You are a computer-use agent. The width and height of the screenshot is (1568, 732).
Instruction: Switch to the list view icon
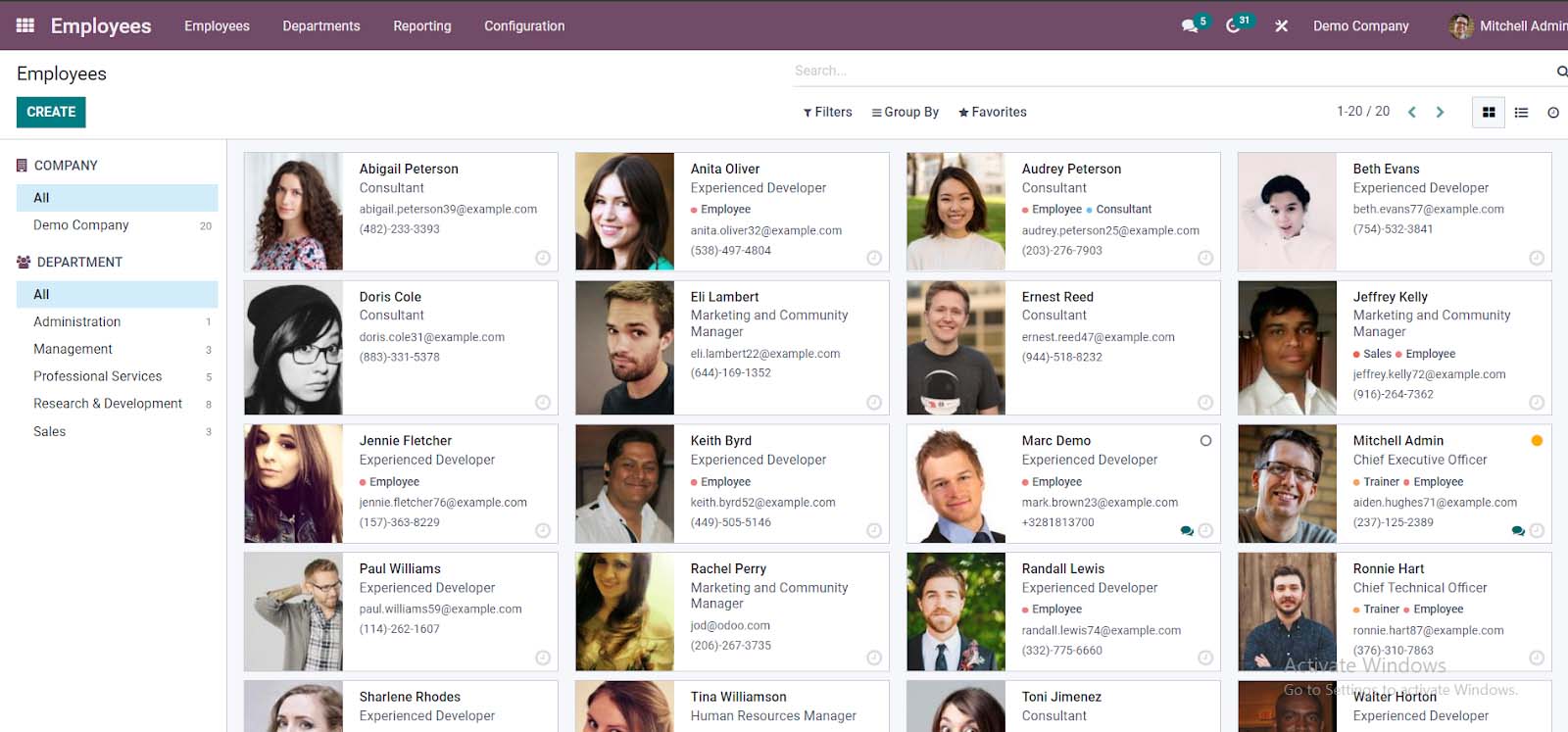[1521, 112]
